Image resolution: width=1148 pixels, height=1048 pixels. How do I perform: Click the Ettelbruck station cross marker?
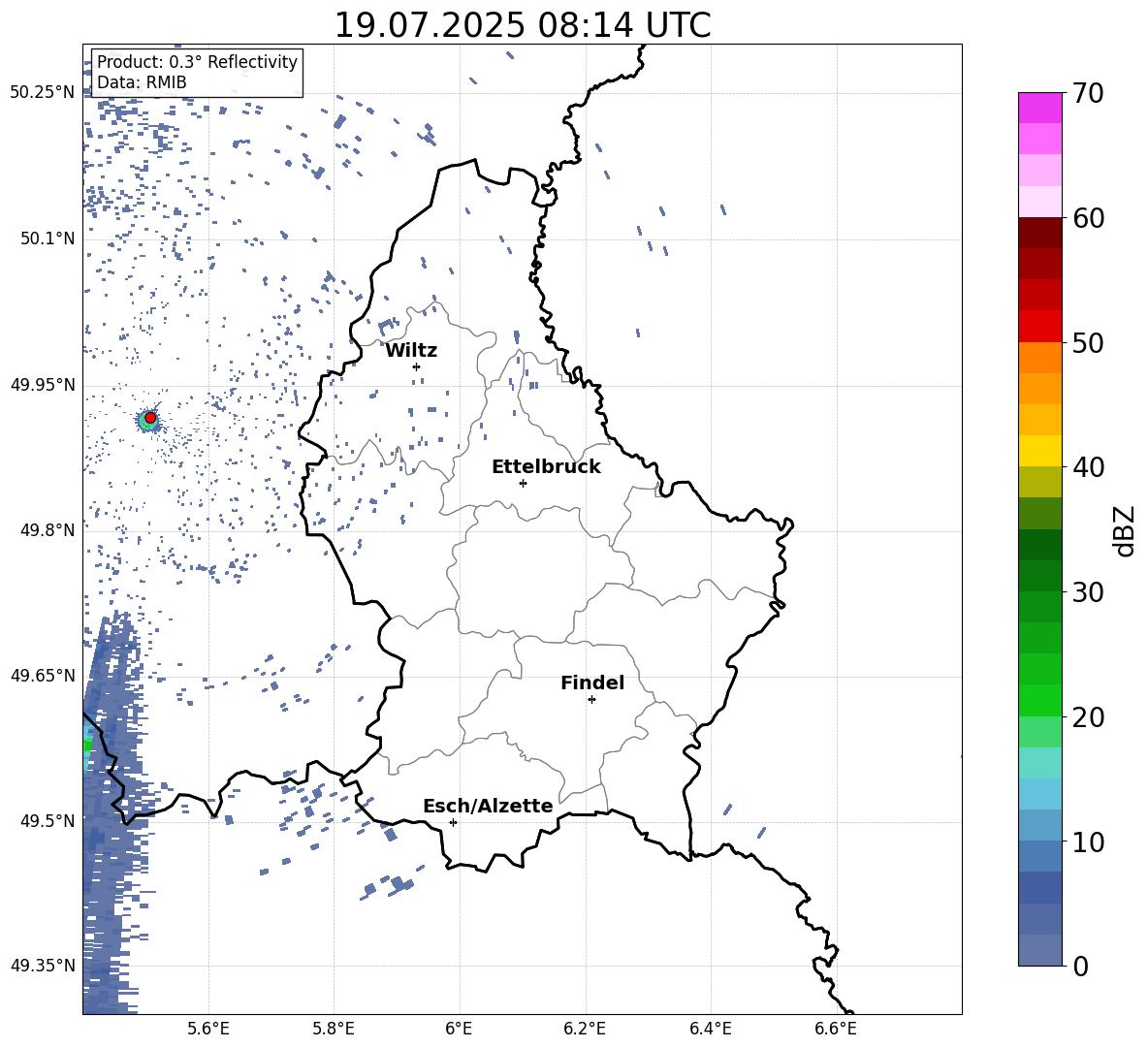pos(523,483)
